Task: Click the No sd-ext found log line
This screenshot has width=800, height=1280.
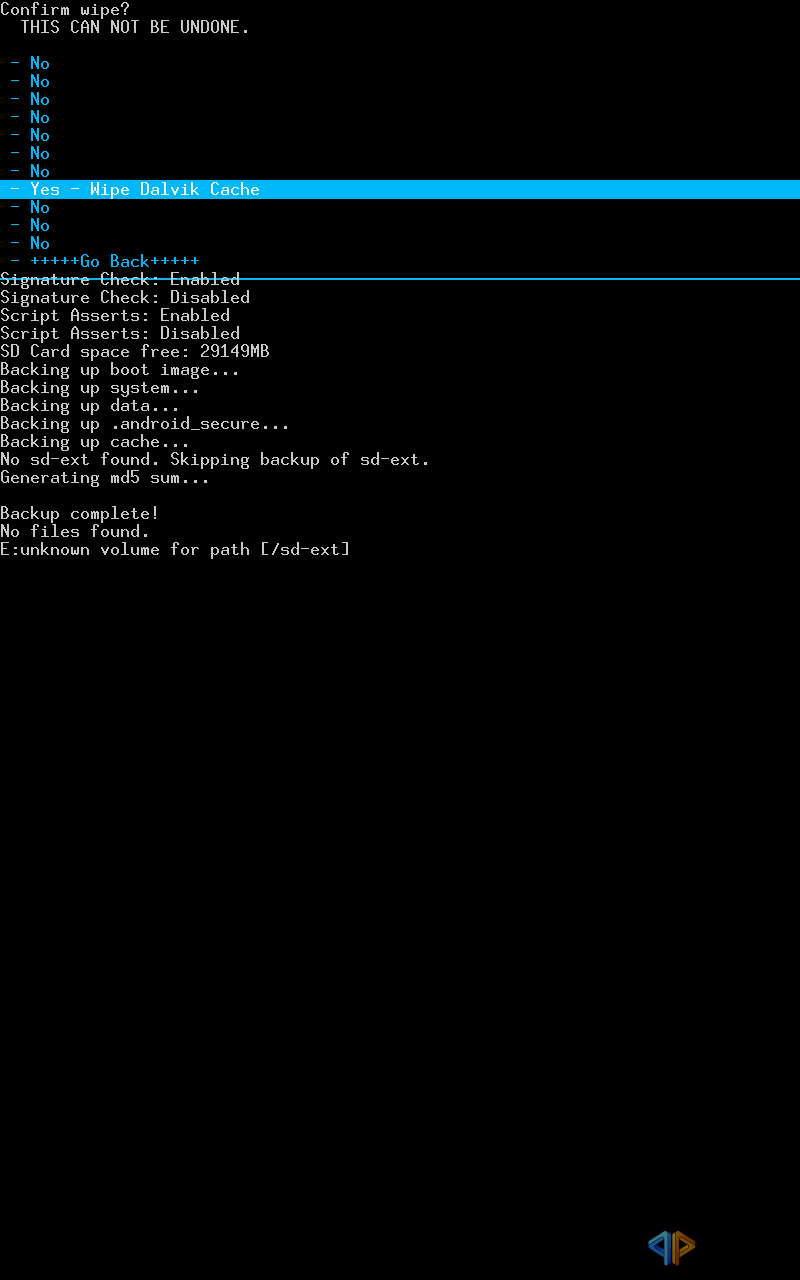Action: [215, 459]
